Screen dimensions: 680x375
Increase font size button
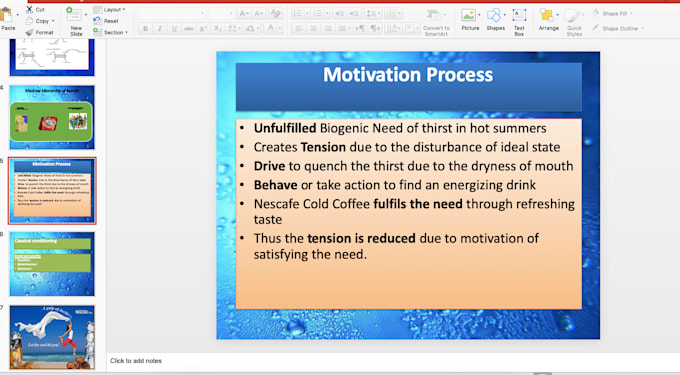pos(244,13)
